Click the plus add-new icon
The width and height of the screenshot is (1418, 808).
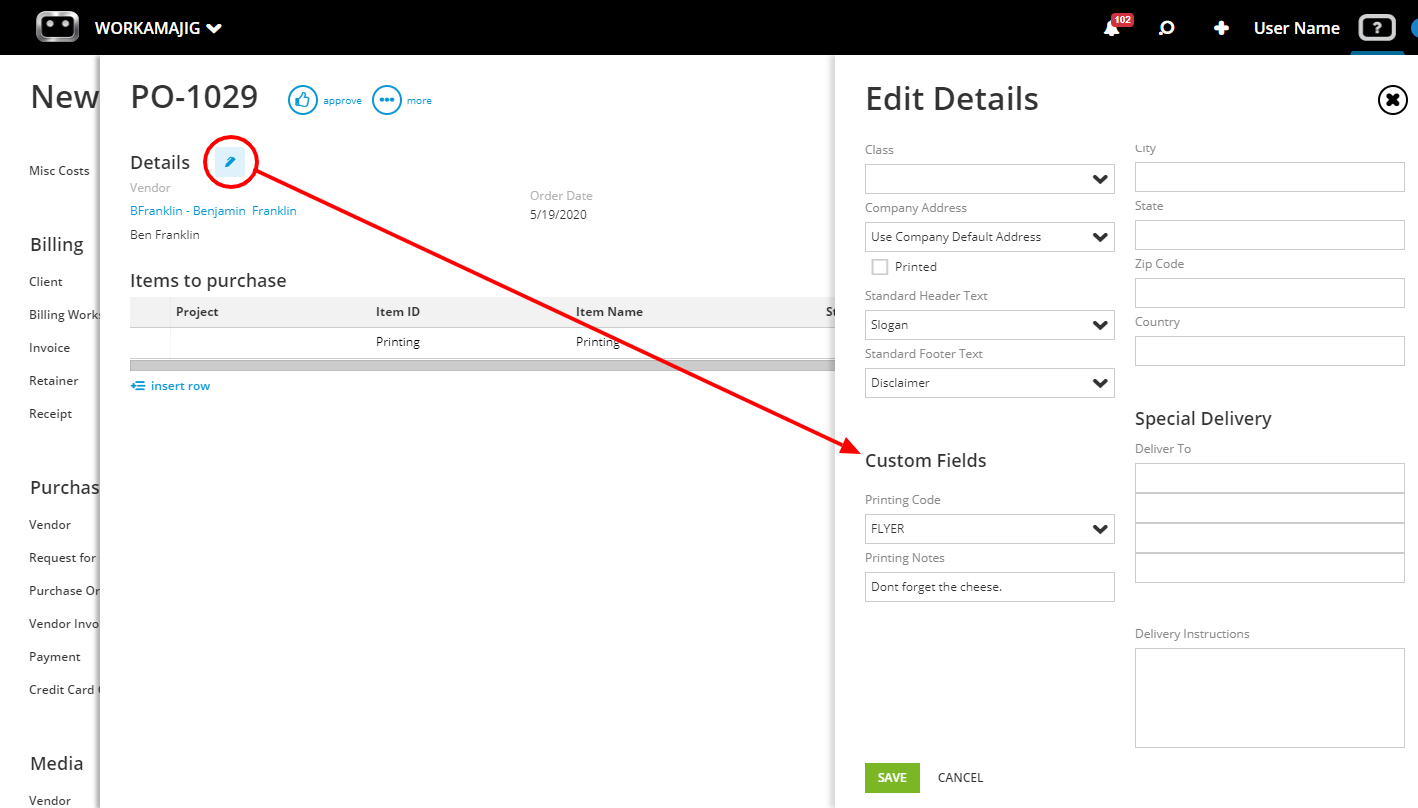1220,28
